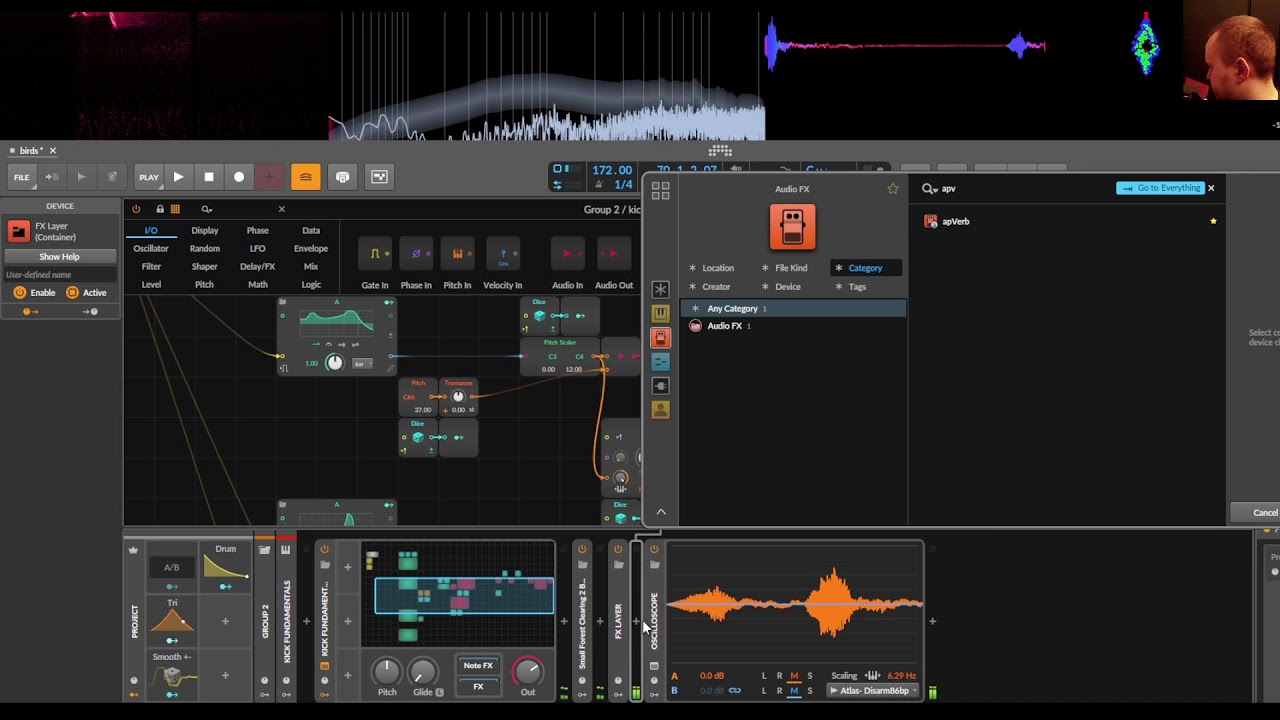Select the Tags filter tab
The width and height of the screenshot is (1280, 720).
(857, 287)
